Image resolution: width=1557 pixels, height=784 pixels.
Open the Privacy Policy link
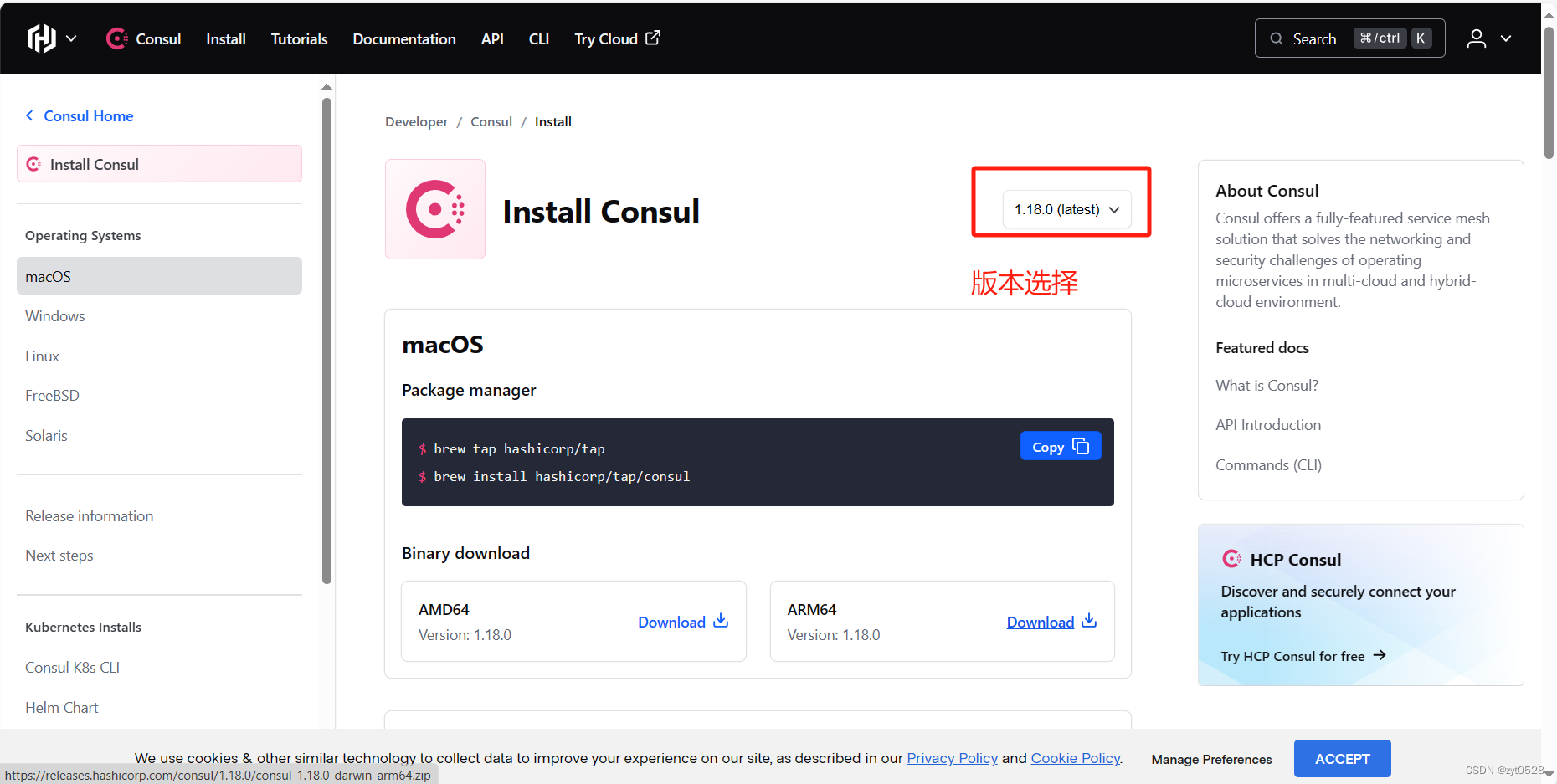coord(952,758)
